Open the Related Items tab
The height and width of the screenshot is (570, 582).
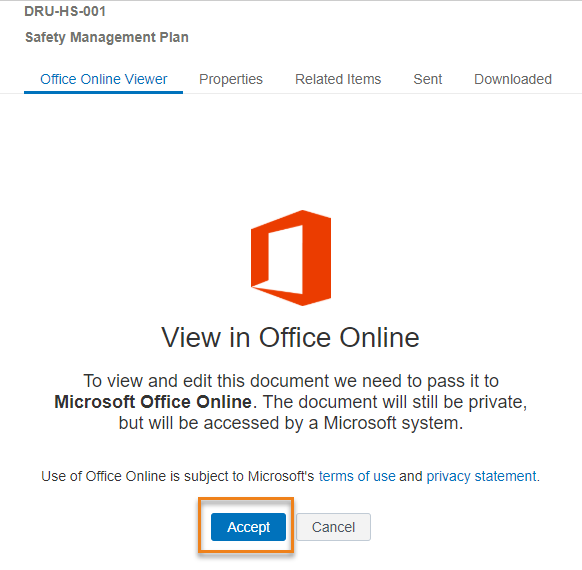tap(338, 79)
